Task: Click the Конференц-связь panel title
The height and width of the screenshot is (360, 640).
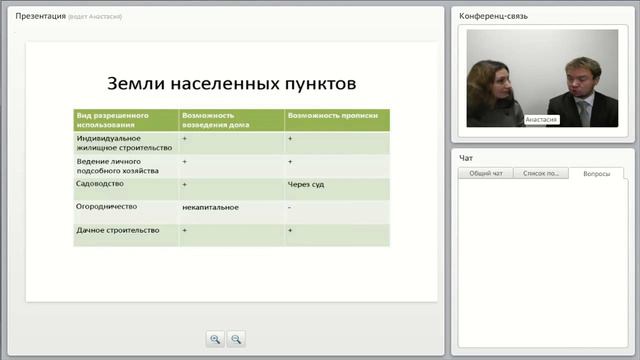Action: pyautogui.click(x=493, y=16)
